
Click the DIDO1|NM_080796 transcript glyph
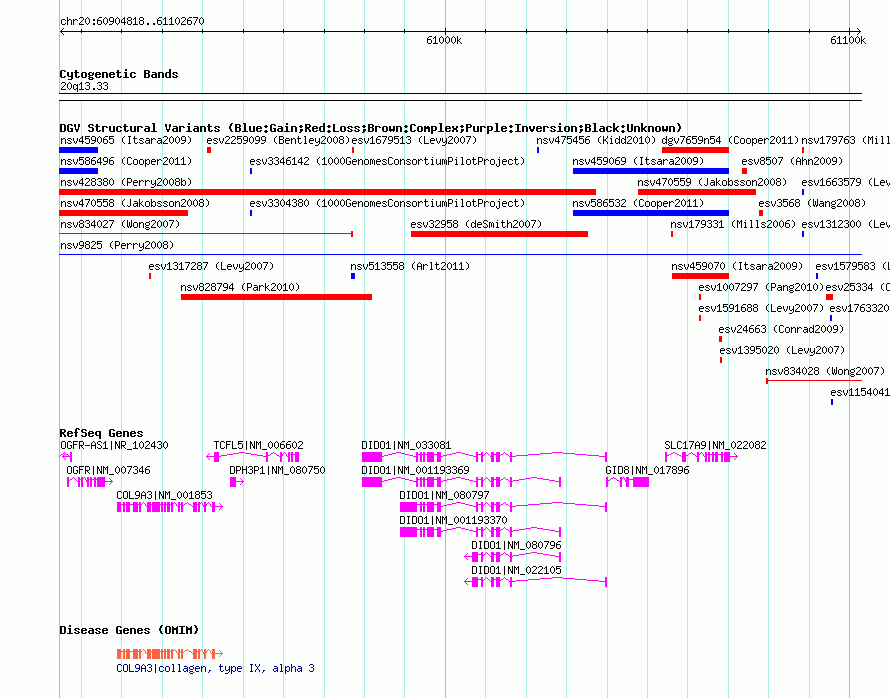(x=513, y=557)
